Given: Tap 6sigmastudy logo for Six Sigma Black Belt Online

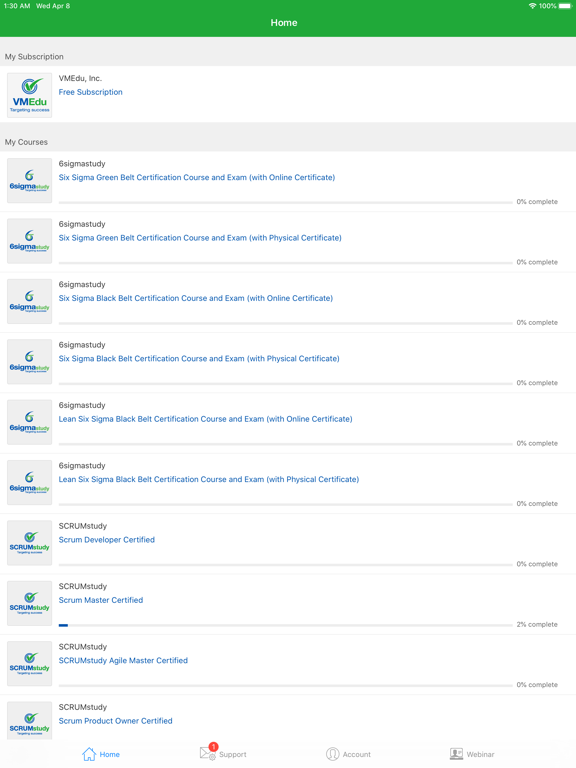Looking at the screenshot, I should 29,301.
